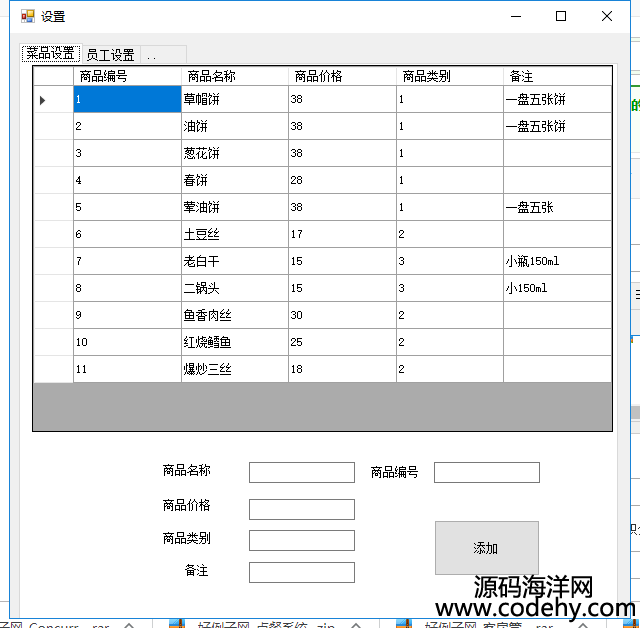Screen dimensions: 640x628
Task: Select the 春饼 name cell
Action: tap(235, 180)
